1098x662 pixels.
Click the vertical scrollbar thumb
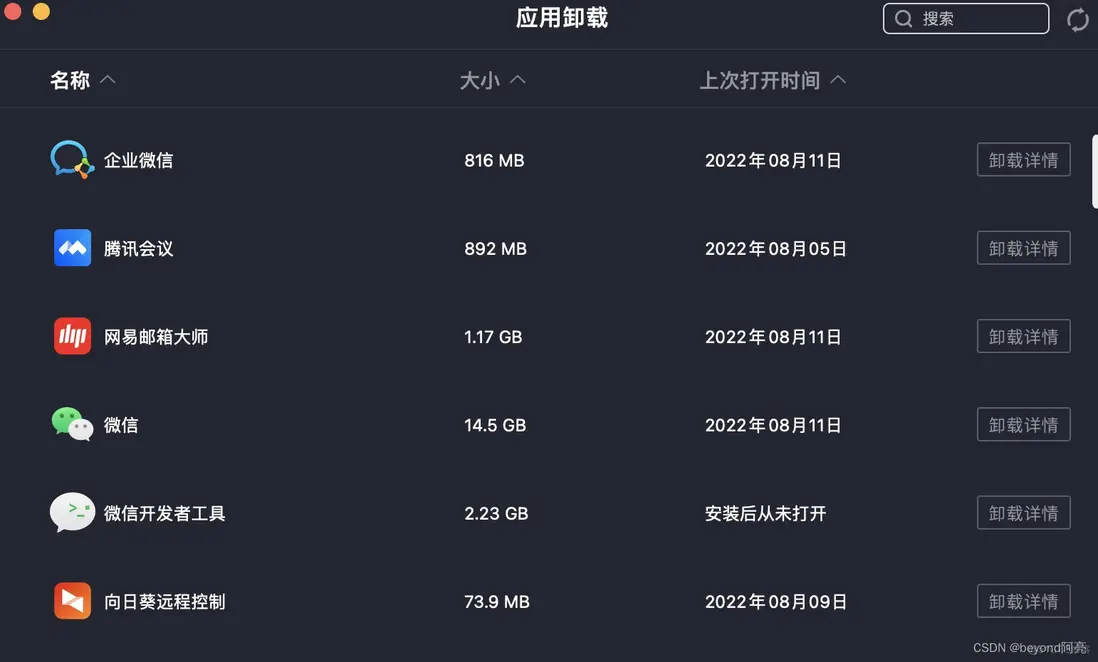pyautogui.click(x=1093, y=170)
